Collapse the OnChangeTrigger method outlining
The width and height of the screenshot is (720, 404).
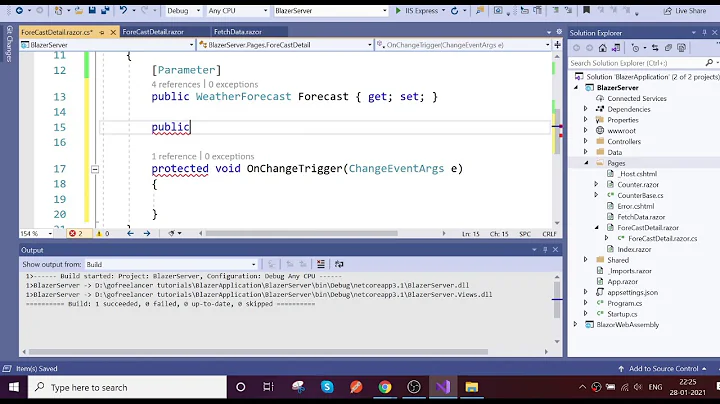click(x=95, y=169)
